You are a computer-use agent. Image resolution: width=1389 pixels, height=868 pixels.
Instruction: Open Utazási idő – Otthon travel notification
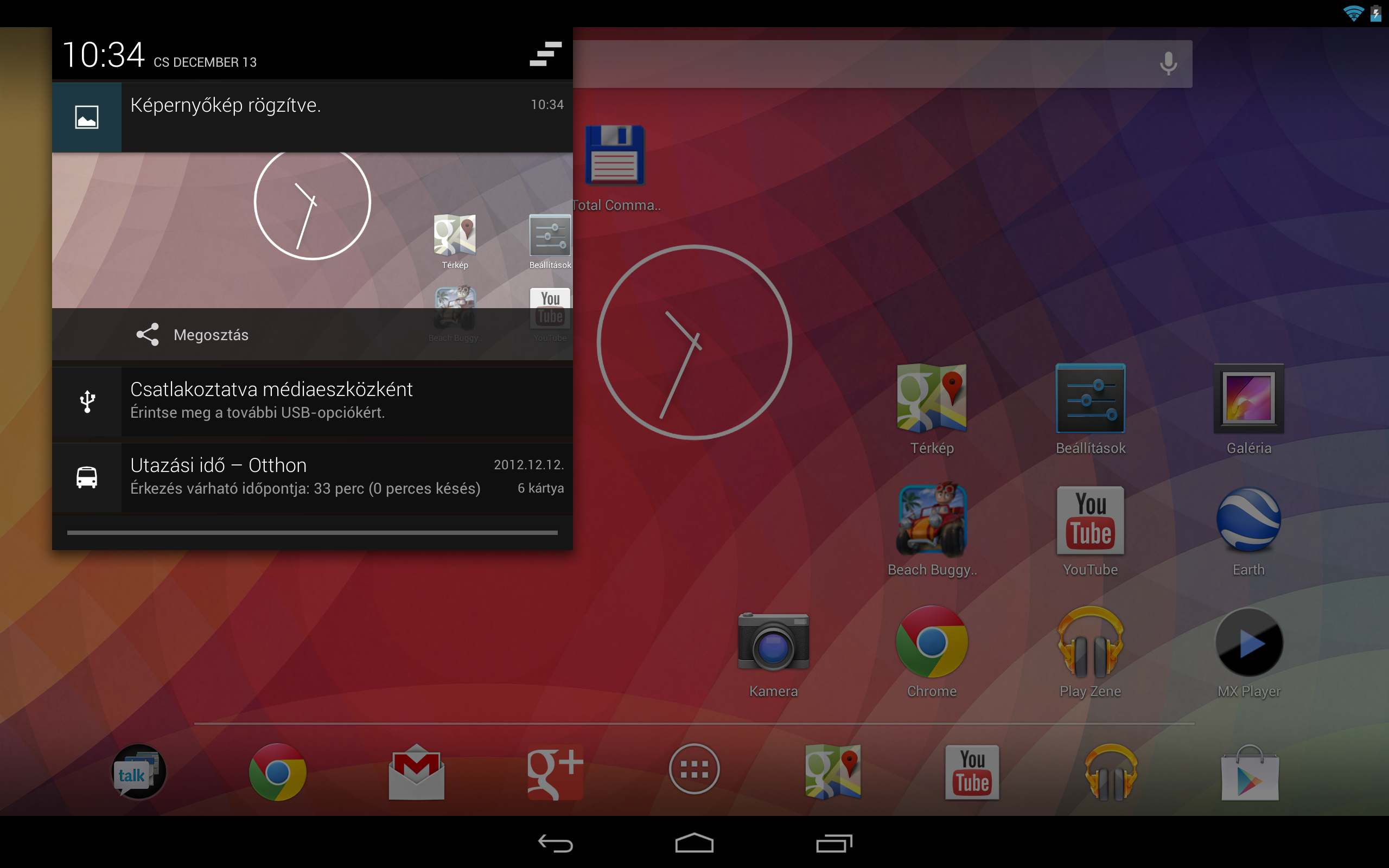pyautogui.click(x=312, y=477)
